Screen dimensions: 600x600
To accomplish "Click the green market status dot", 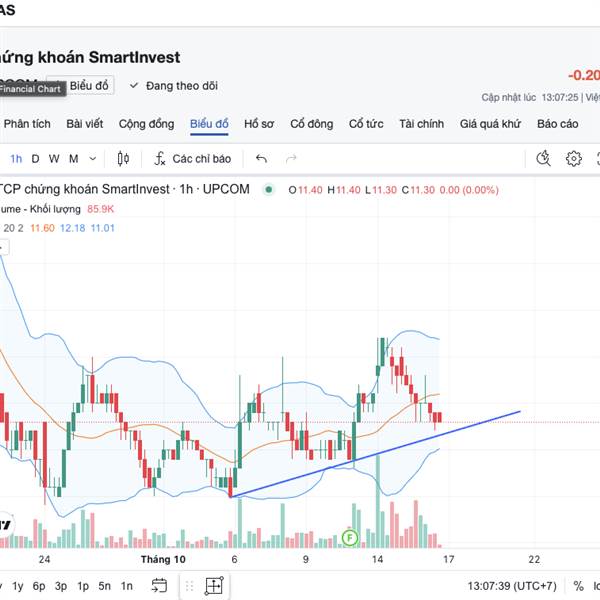I will point(269,189).
